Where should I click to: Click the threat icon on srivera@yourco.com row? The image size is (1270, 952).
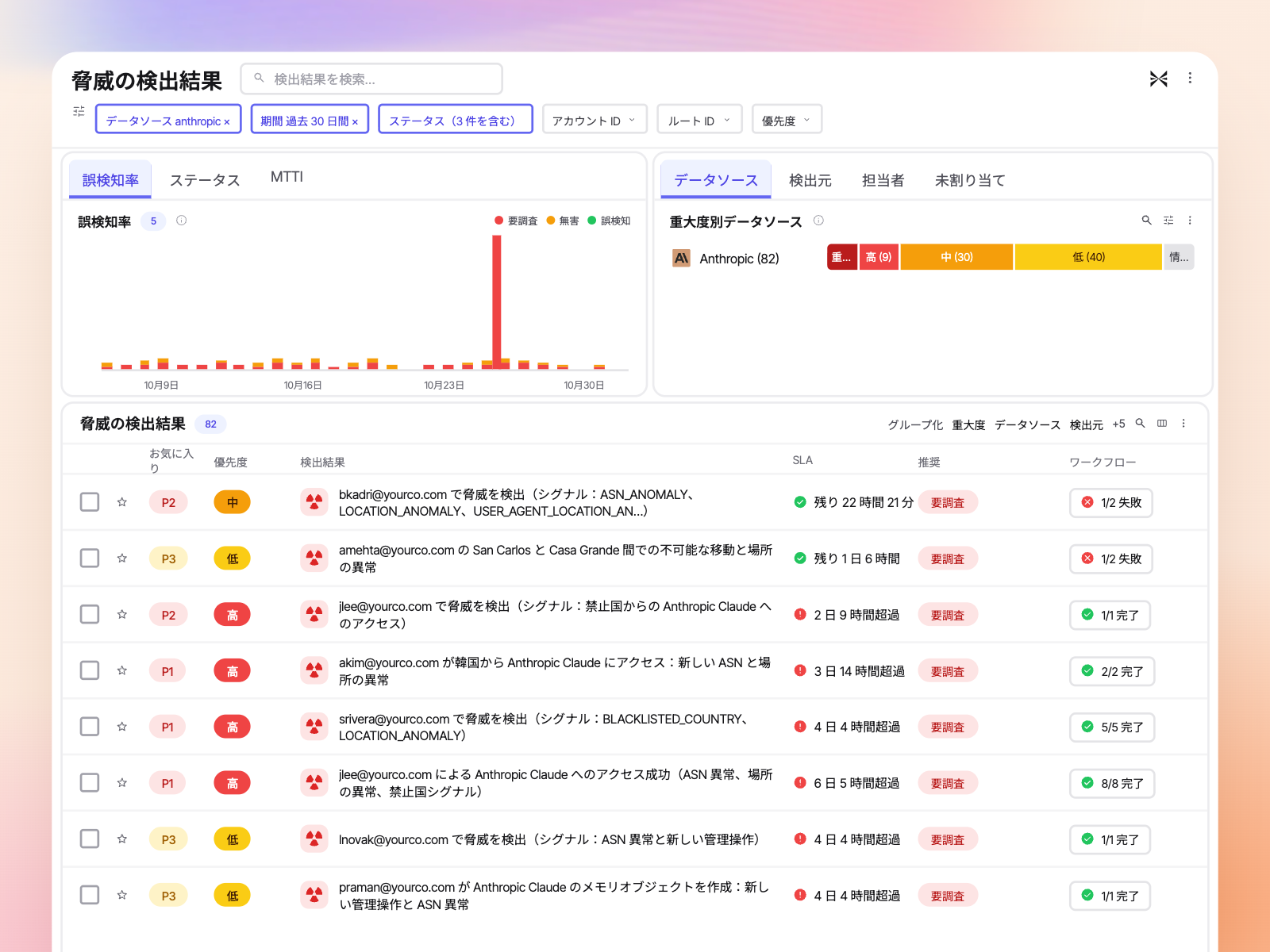tap(314, 727)
